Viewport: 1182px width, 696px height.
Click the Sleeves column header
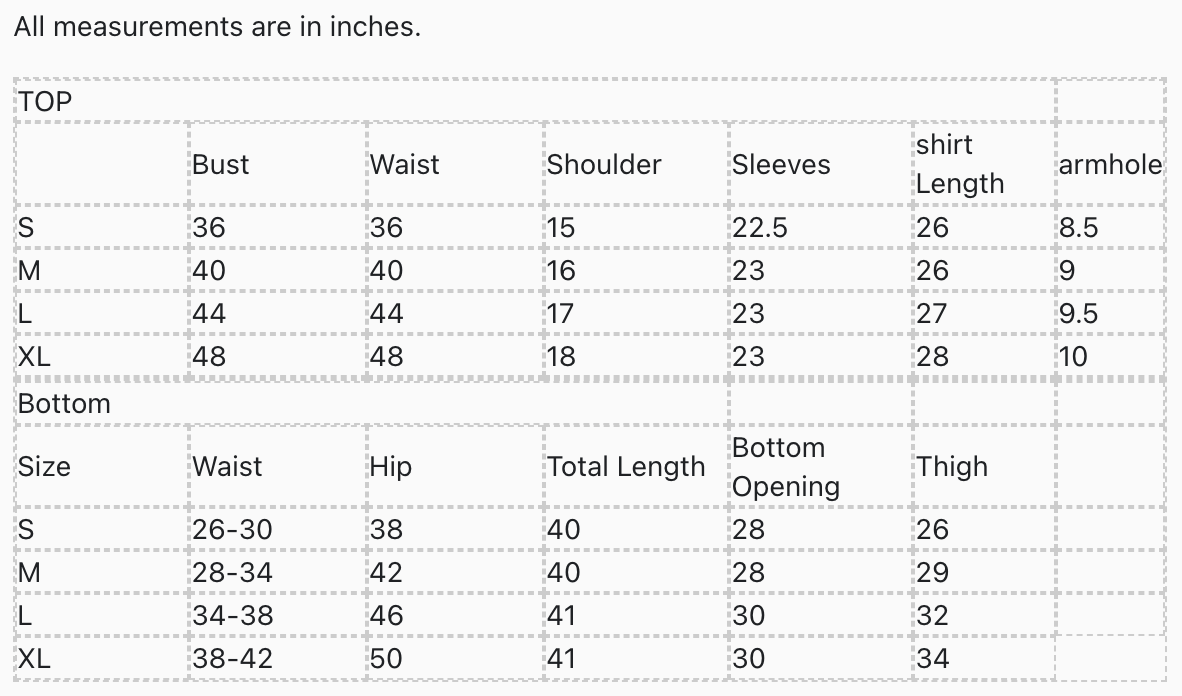pyautogui.click(x=781, y=164)
